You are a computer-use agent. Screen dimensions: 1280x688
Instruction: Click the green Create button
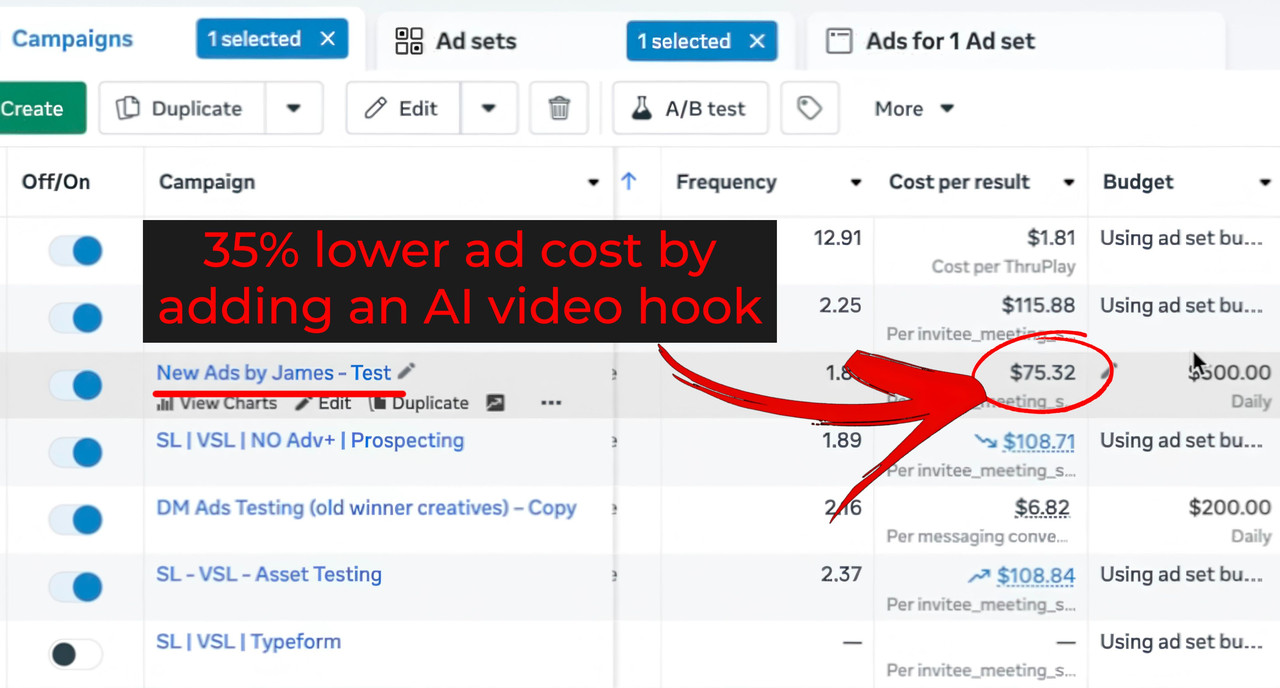40,108
